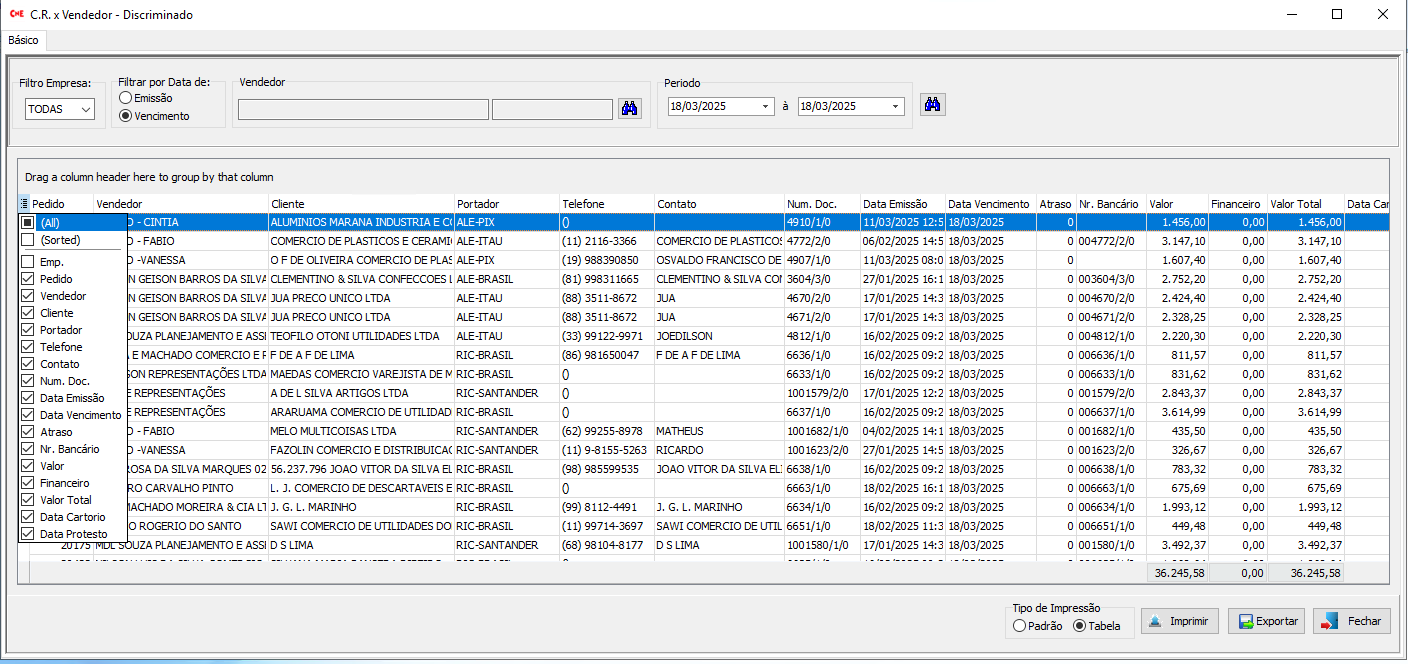Sort by Data Vencimento column header

(988, 204)
